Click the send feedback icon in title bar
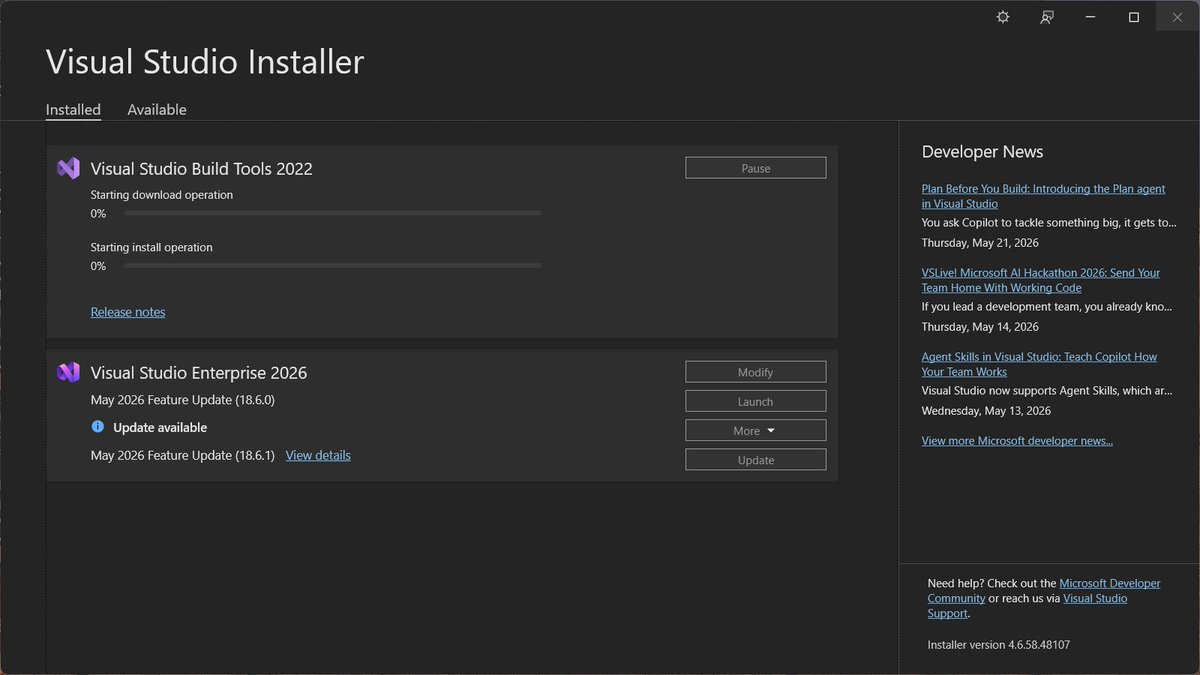Image resolution: width=1200 pixels, height=675 pixels. pyautogui.click(x=1047, y=17)
